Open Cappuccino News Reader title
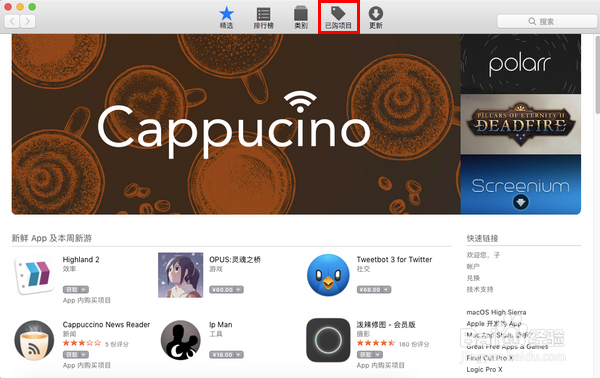This screenshot has height=378, width=600. tap(106, 324)
